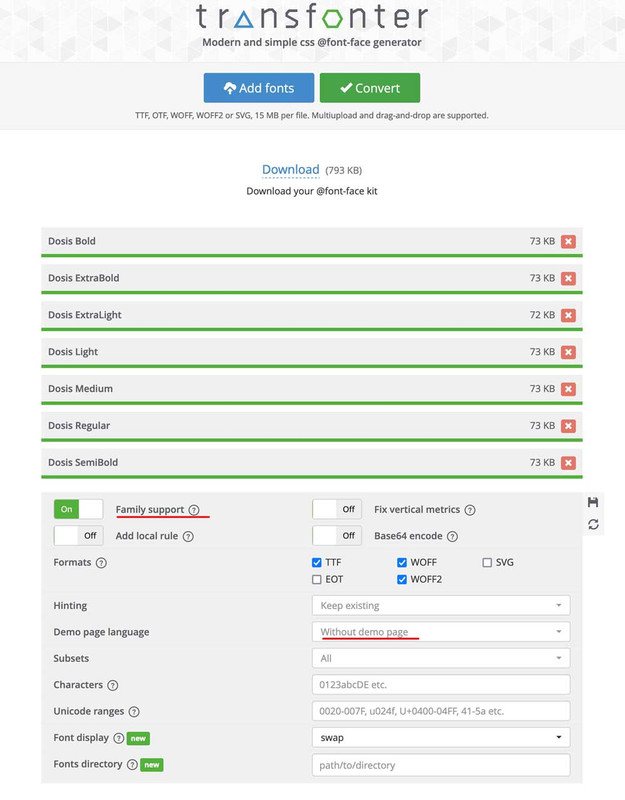Image resolution: width=625 pixels, height=800 pixels.
Task: Click the Add fonts button
Action: (x=259, y=88)
